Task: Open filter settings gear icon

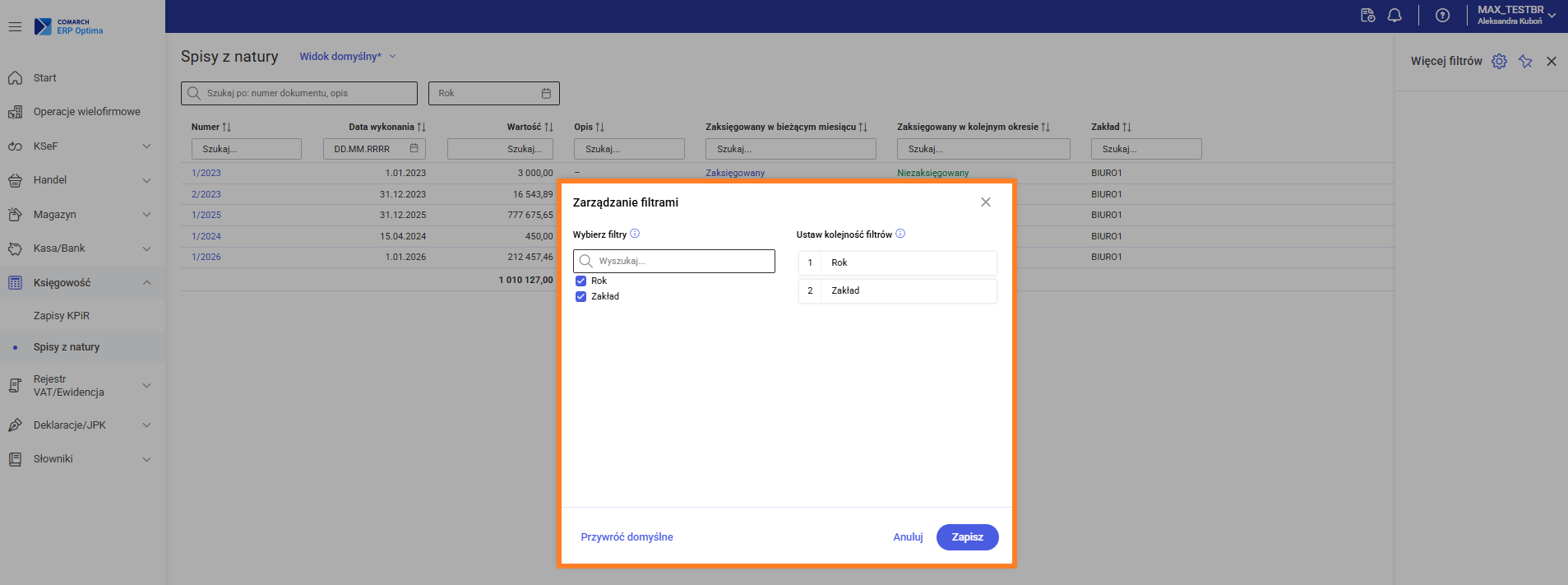Action: [x=1499, y=62]
